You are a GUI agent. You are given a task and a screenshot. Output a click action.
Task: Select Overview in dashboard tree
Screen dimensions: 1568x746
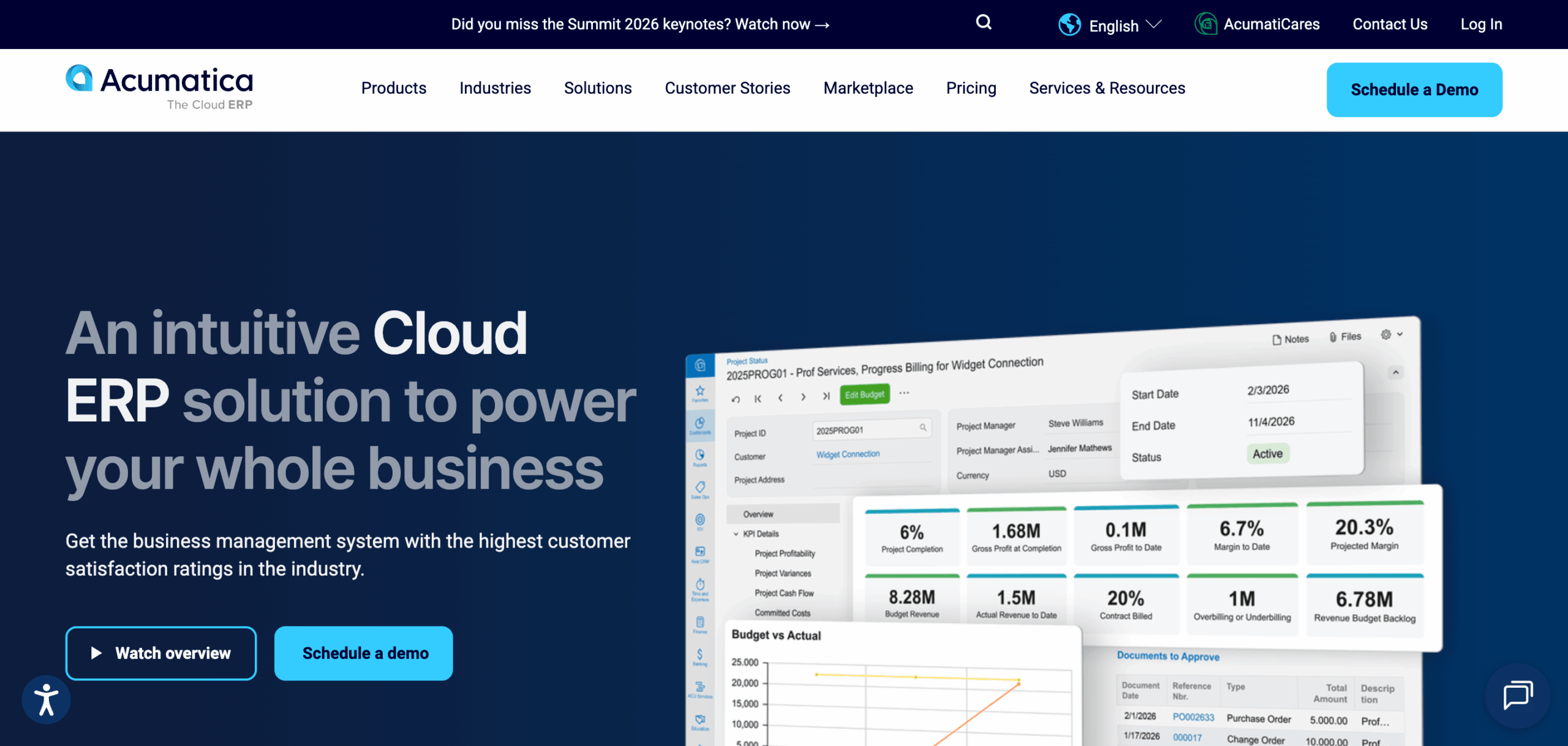pyautogui.click(x=783, y=514)
